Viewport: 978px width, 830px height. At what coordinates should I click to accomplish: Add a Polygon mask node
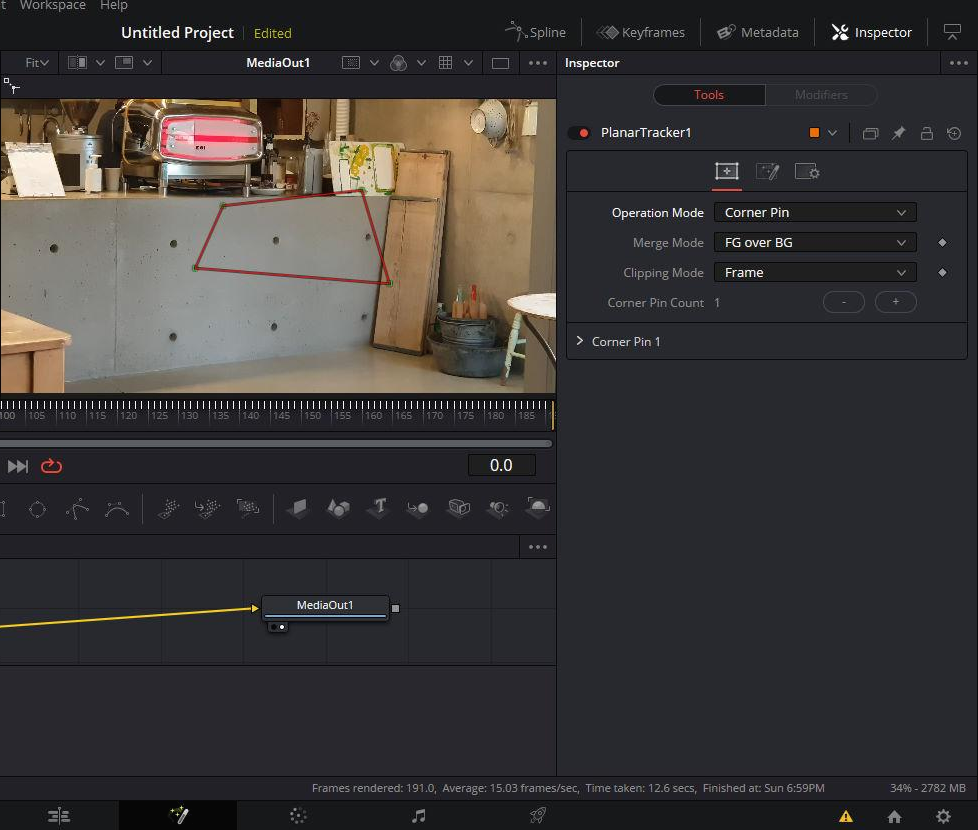click(x=77, y=509)
